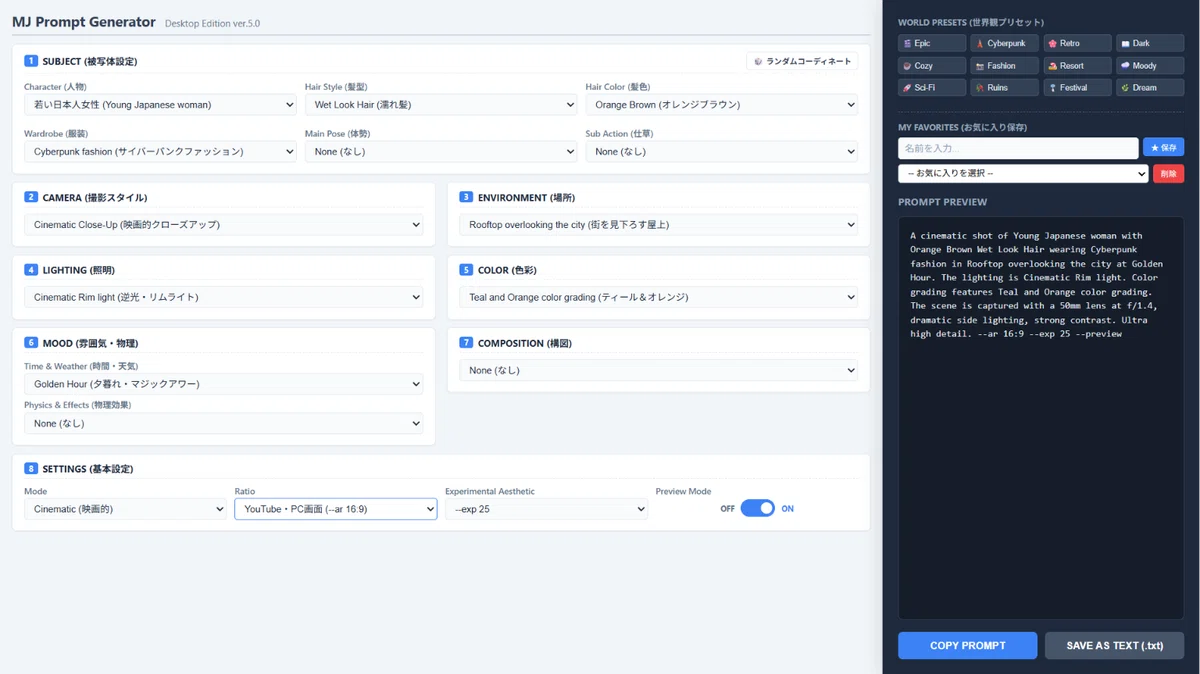Apply the Cyberpunk world preset
1200x674 pixels.
pos(1004,43)
